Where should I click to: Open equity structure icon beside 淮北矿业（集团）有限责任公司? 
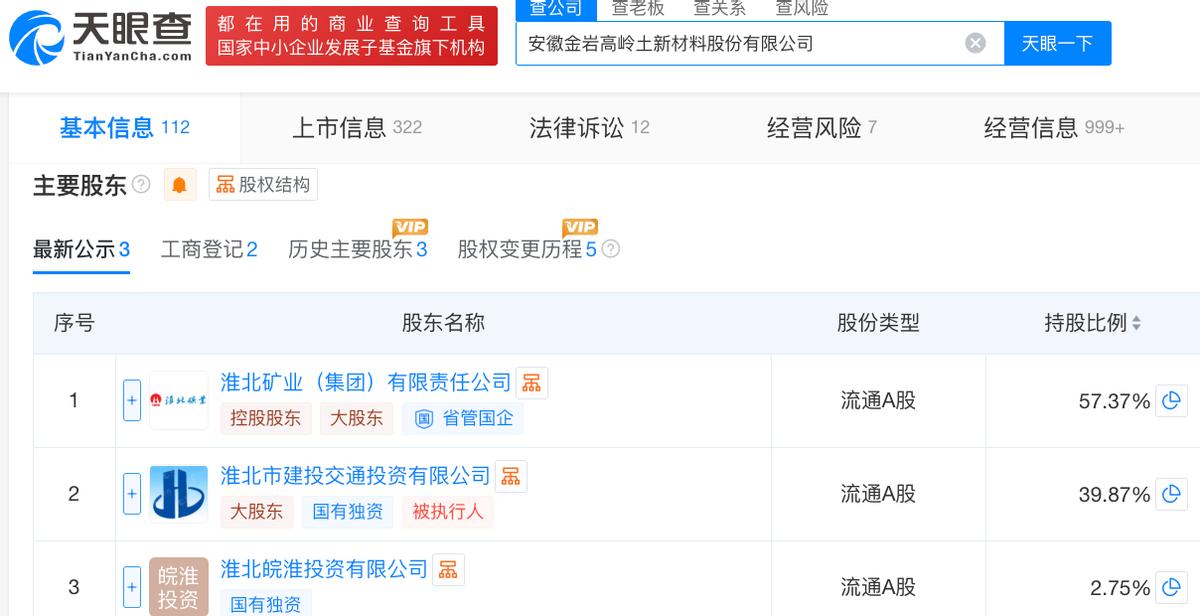coord(532,383)
